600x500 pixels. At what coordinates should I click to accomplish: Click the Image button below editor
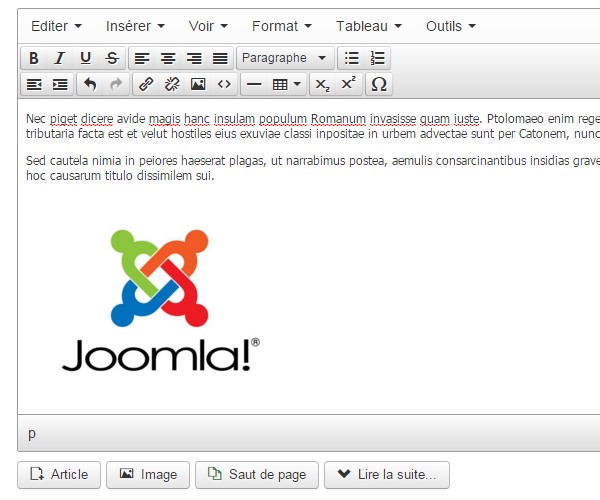click(148, 475)
